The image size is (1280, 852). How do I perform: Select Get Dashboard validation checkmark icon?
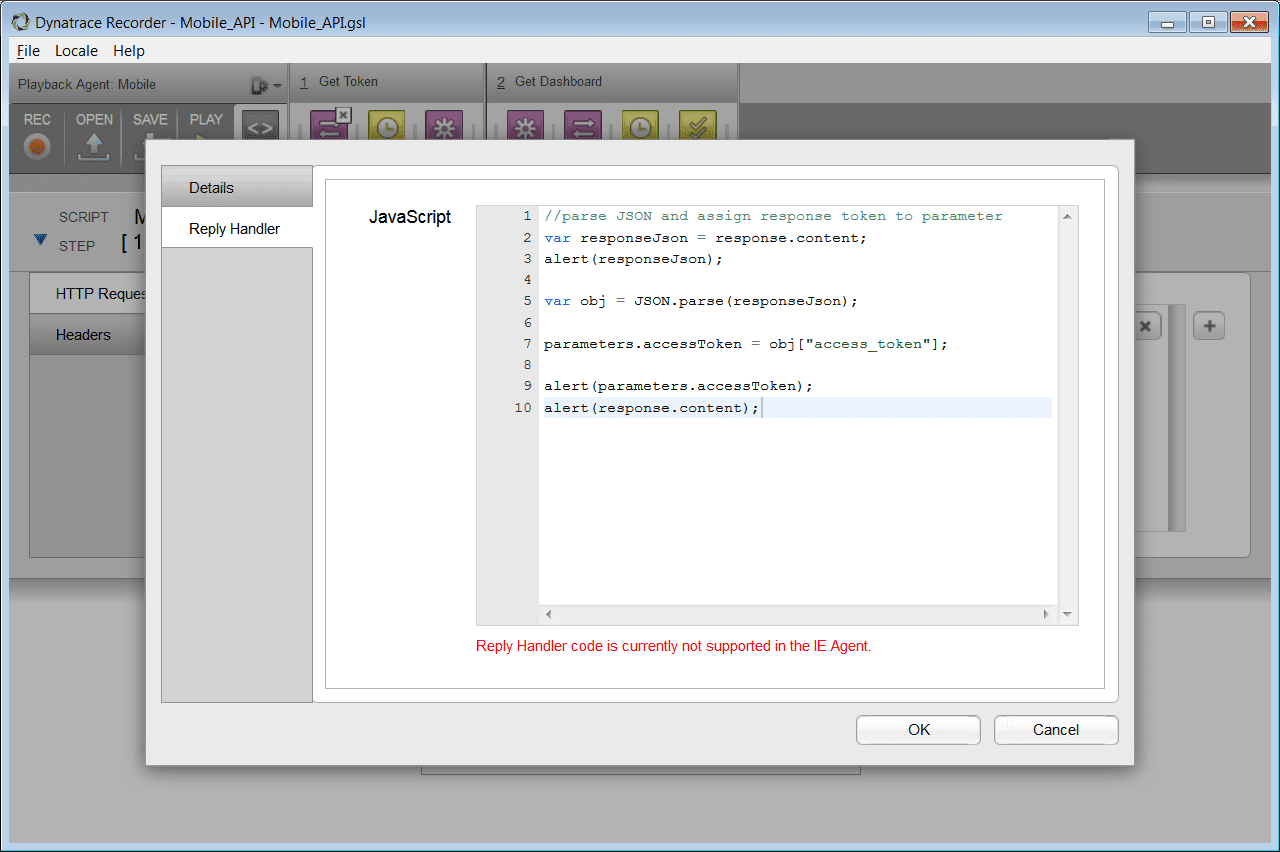point(698,127)
